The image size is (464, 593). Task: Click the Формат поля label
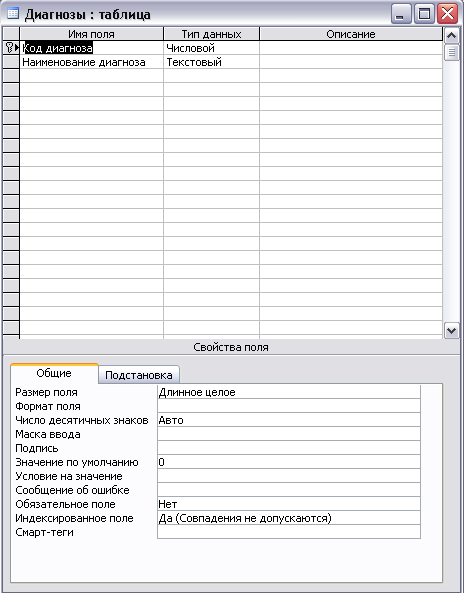48,406
